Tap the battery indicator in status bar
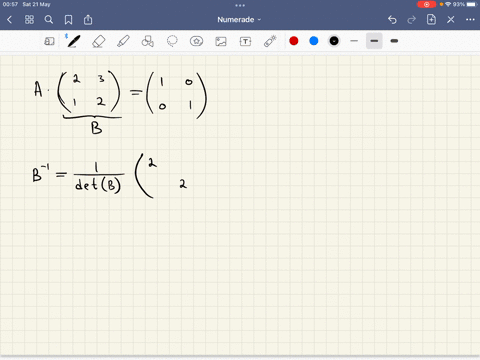The image size is (480, 360). (471, 4)
